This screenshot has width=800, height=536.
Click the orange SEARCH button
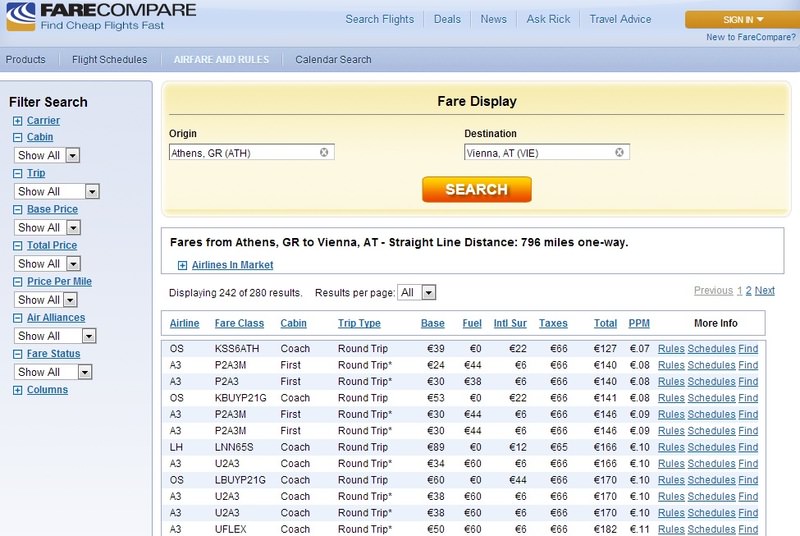[477, 189]
